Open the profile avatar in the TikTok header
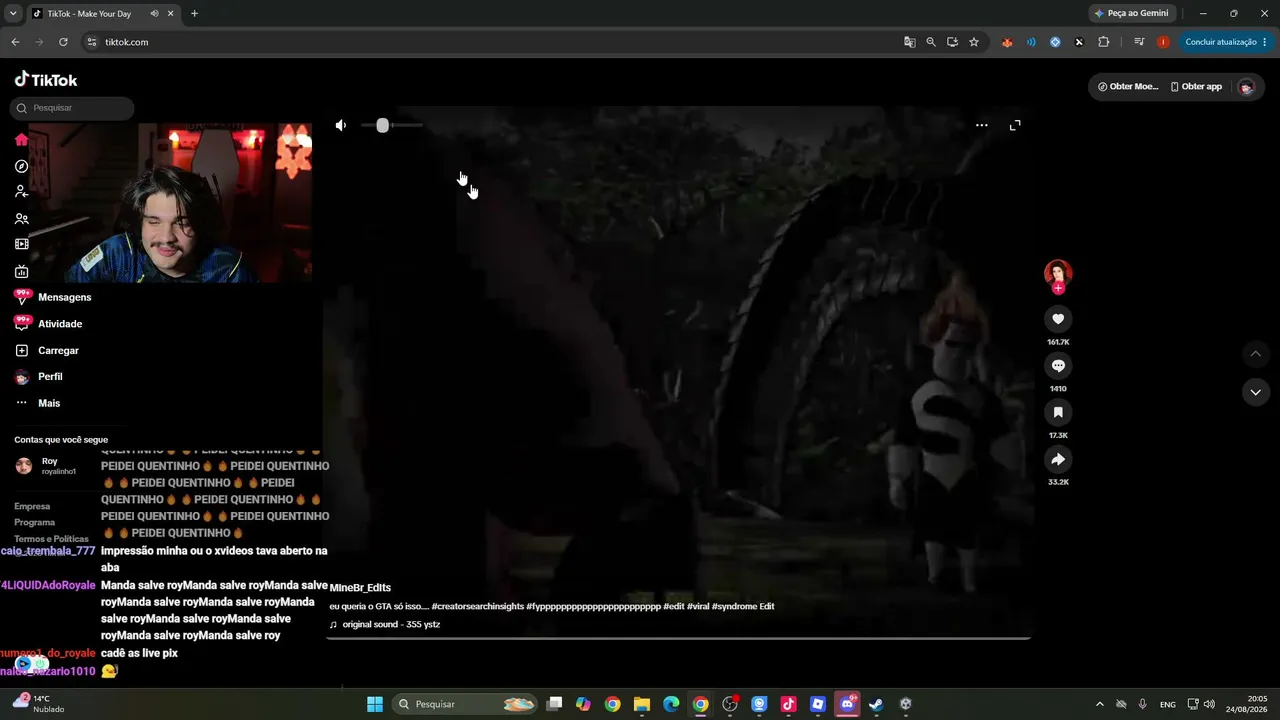Image resolution: width=1280 pixels, height=720 pixels. pyautogui.click(x=1246, y=87)
